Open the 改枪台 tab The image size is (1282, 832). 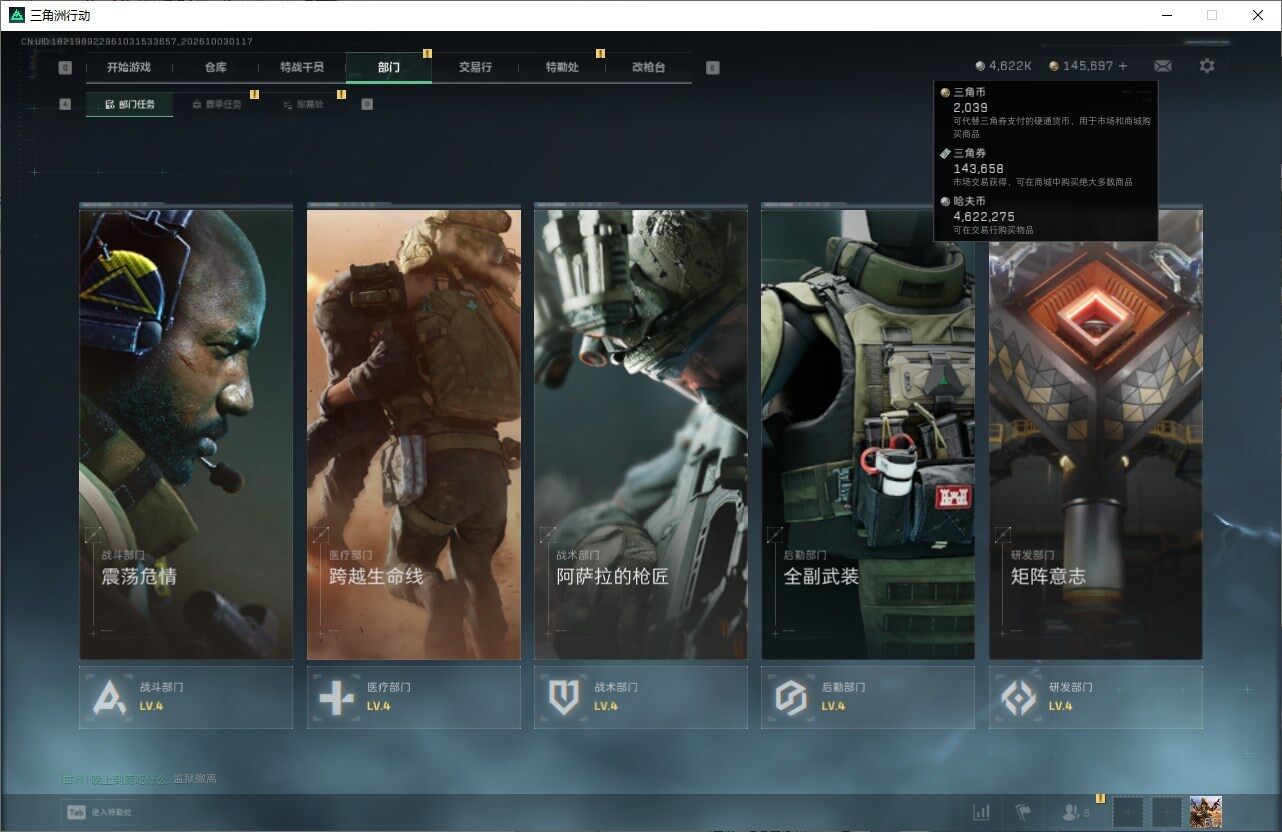[648, 67]
